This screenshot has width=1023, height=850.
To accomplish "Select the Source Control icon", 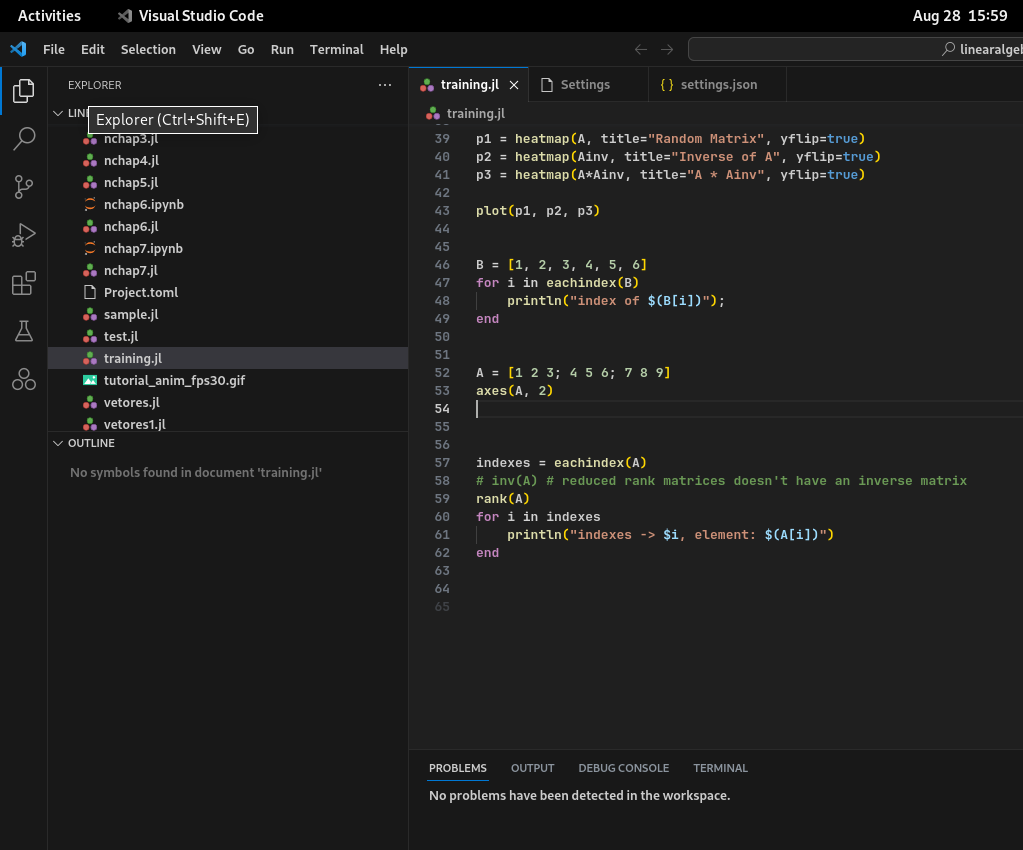I will point(23,187).
